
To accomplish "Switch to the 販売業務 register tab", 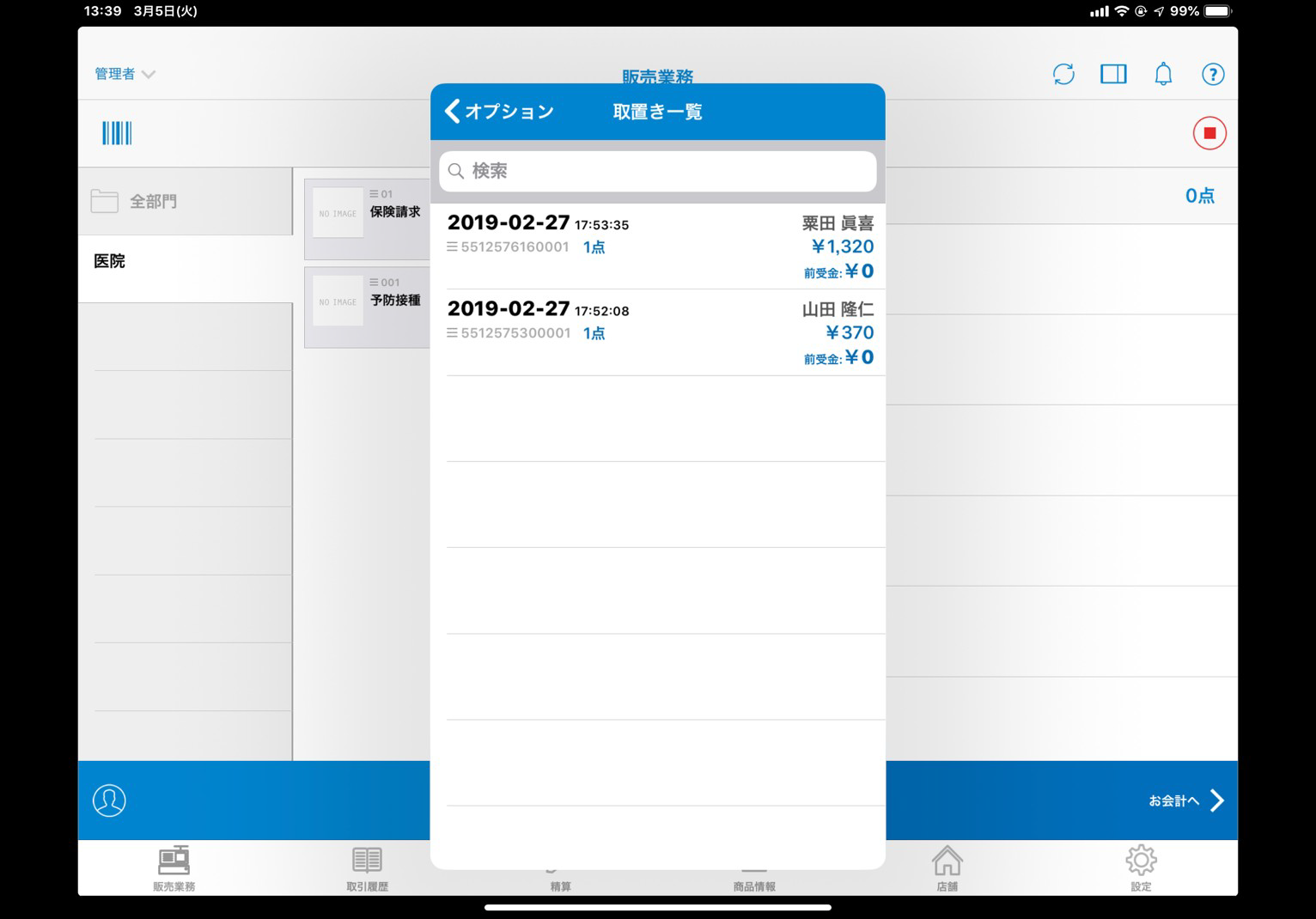I will click(174, 867).
